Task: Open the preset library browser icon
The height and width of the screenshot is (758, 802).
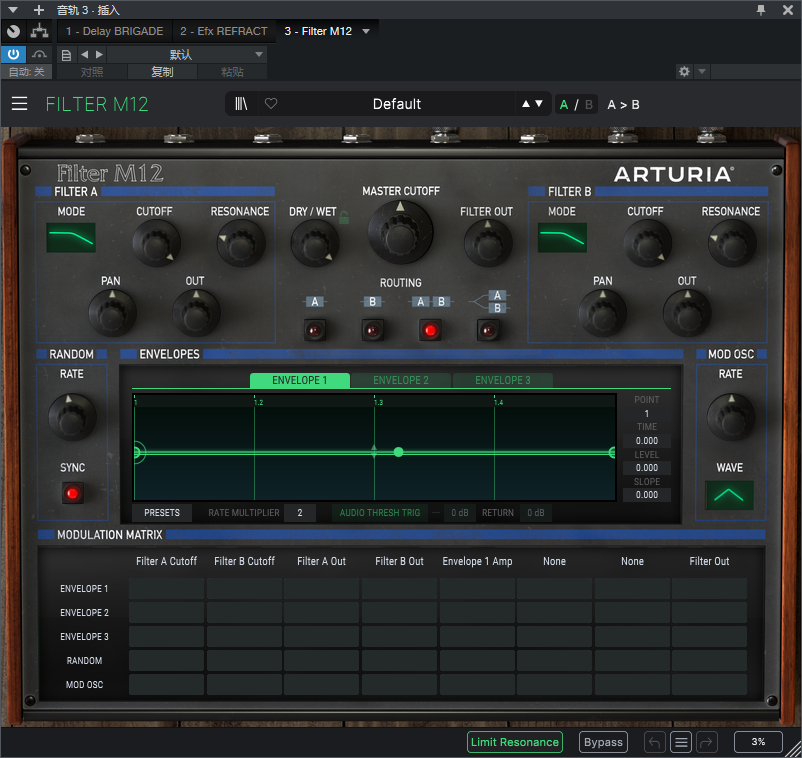Action: (241, 104)
